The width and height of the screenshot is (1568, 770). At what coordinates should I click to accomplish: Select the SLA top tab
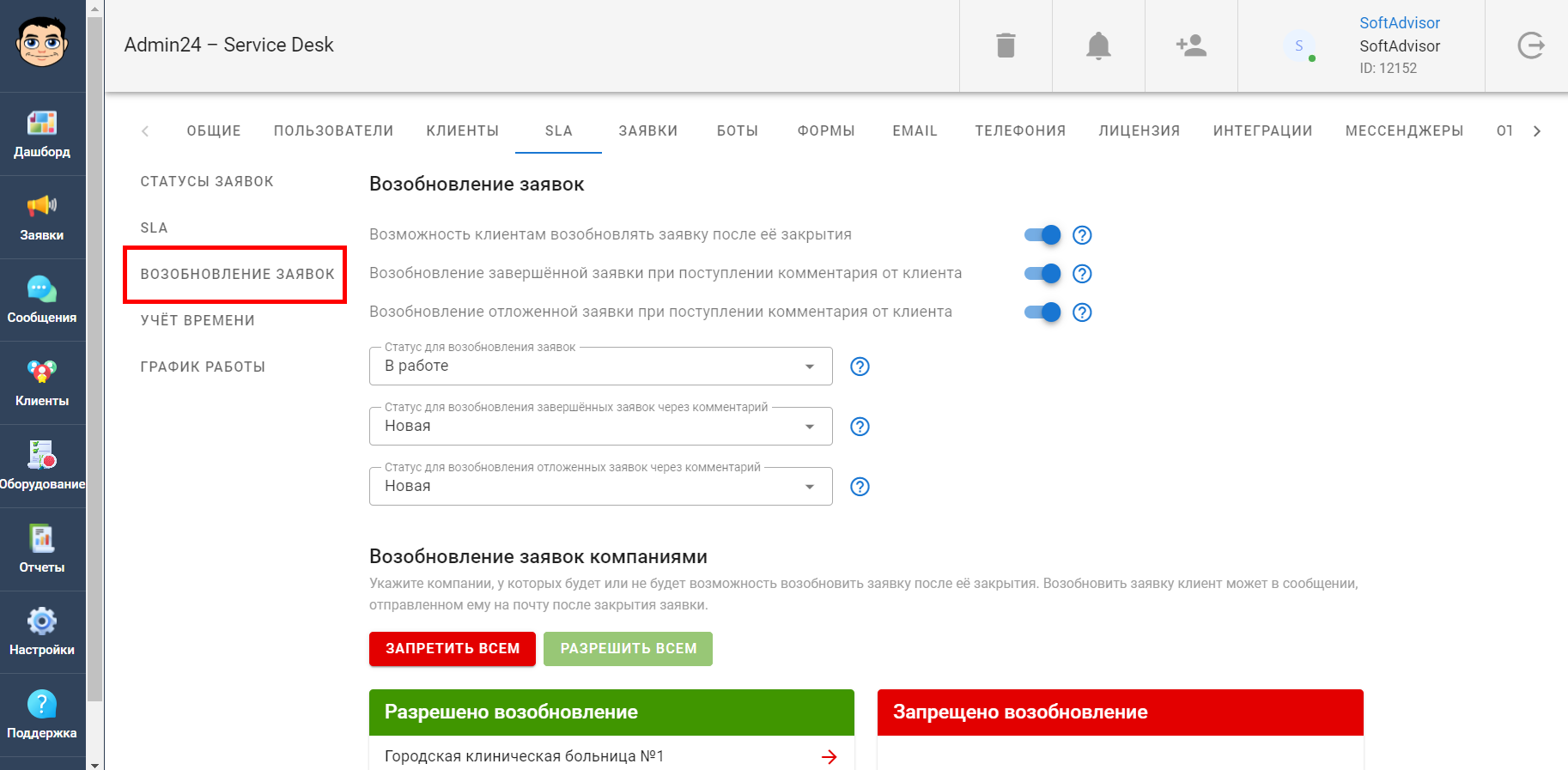point(558,130)
